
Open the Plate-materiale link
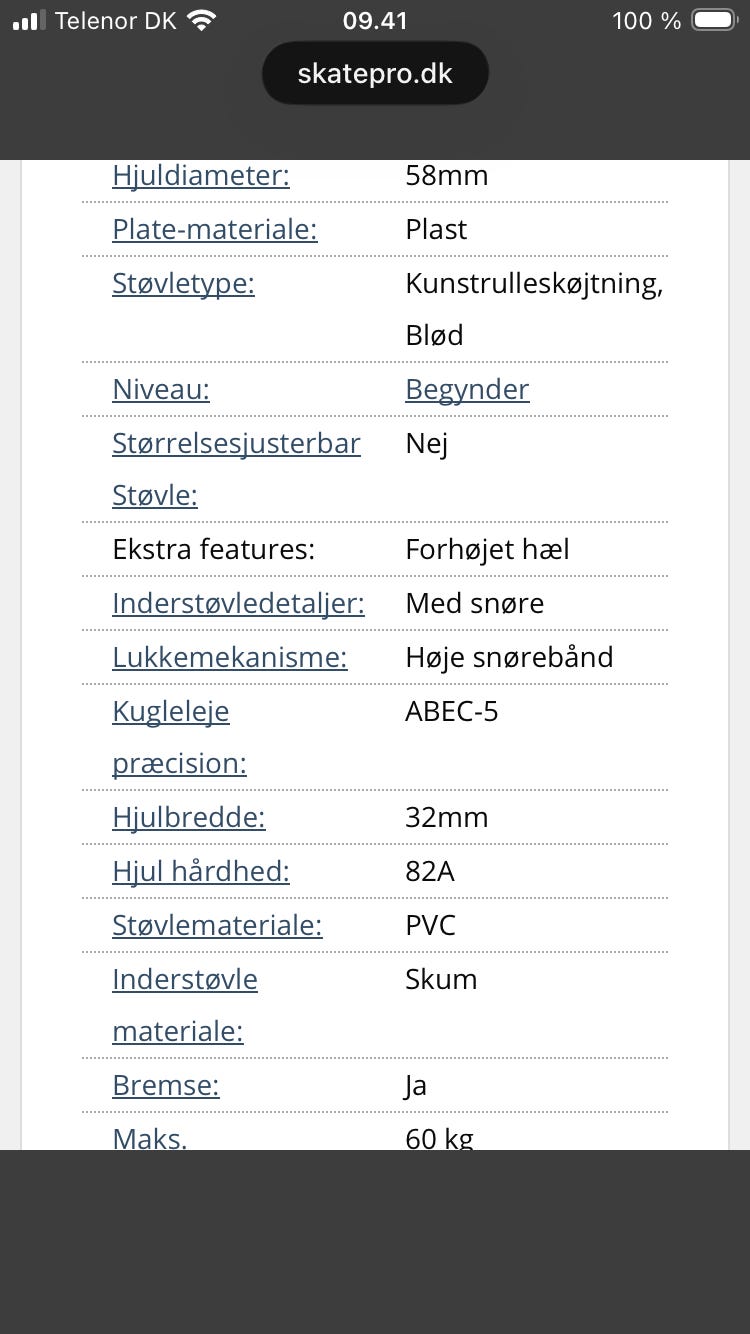coord(214,230)
